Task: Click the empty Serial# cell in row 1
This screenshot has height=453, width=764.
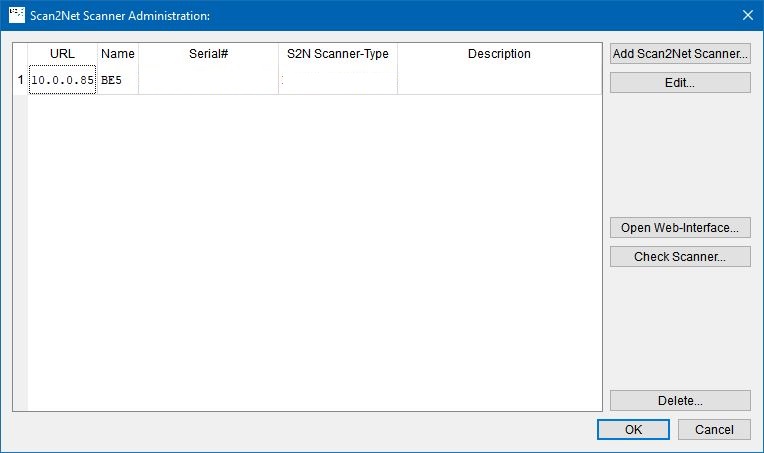Action: pyautogui.click(x=209, y=80)
